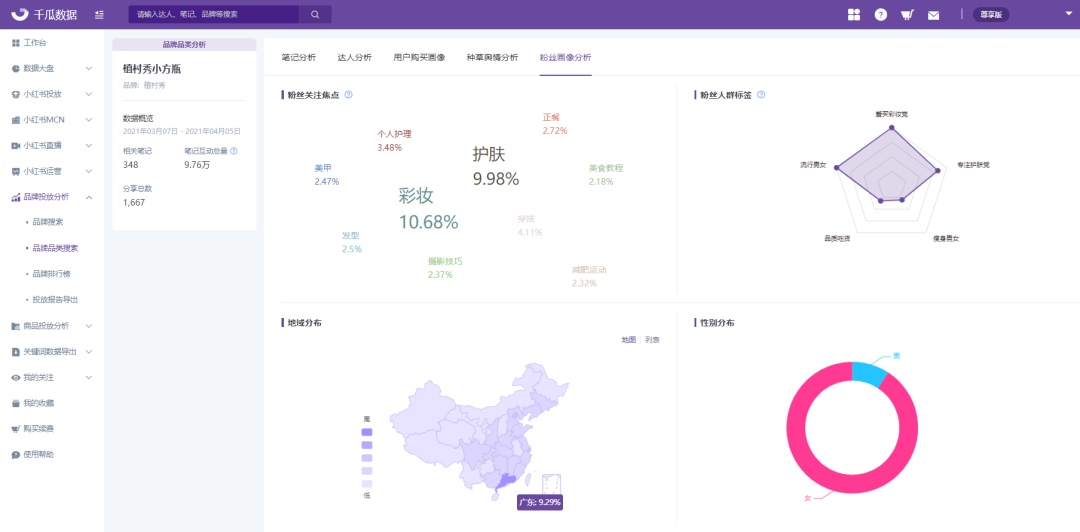Viewport: 1080px width, 532px height.
Task: Expand the 商品投放分析 chevron
Action: pyautogui.click(x=89, y=326)
